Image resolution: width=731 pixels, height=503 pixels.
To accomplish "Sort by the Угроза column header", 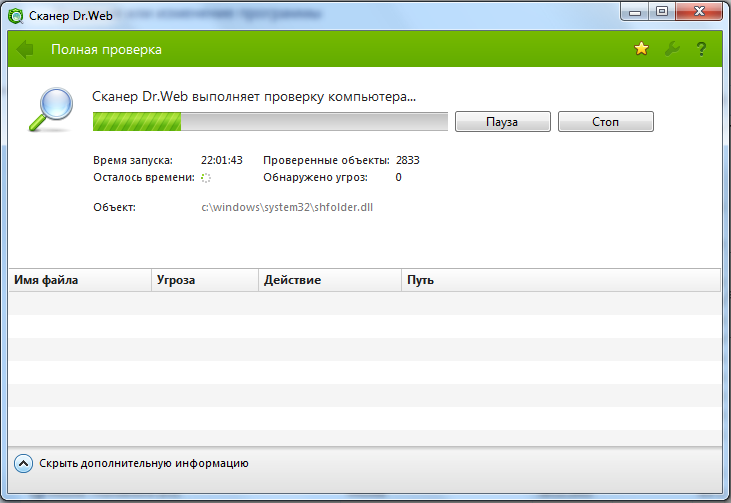I will (204, 280).
